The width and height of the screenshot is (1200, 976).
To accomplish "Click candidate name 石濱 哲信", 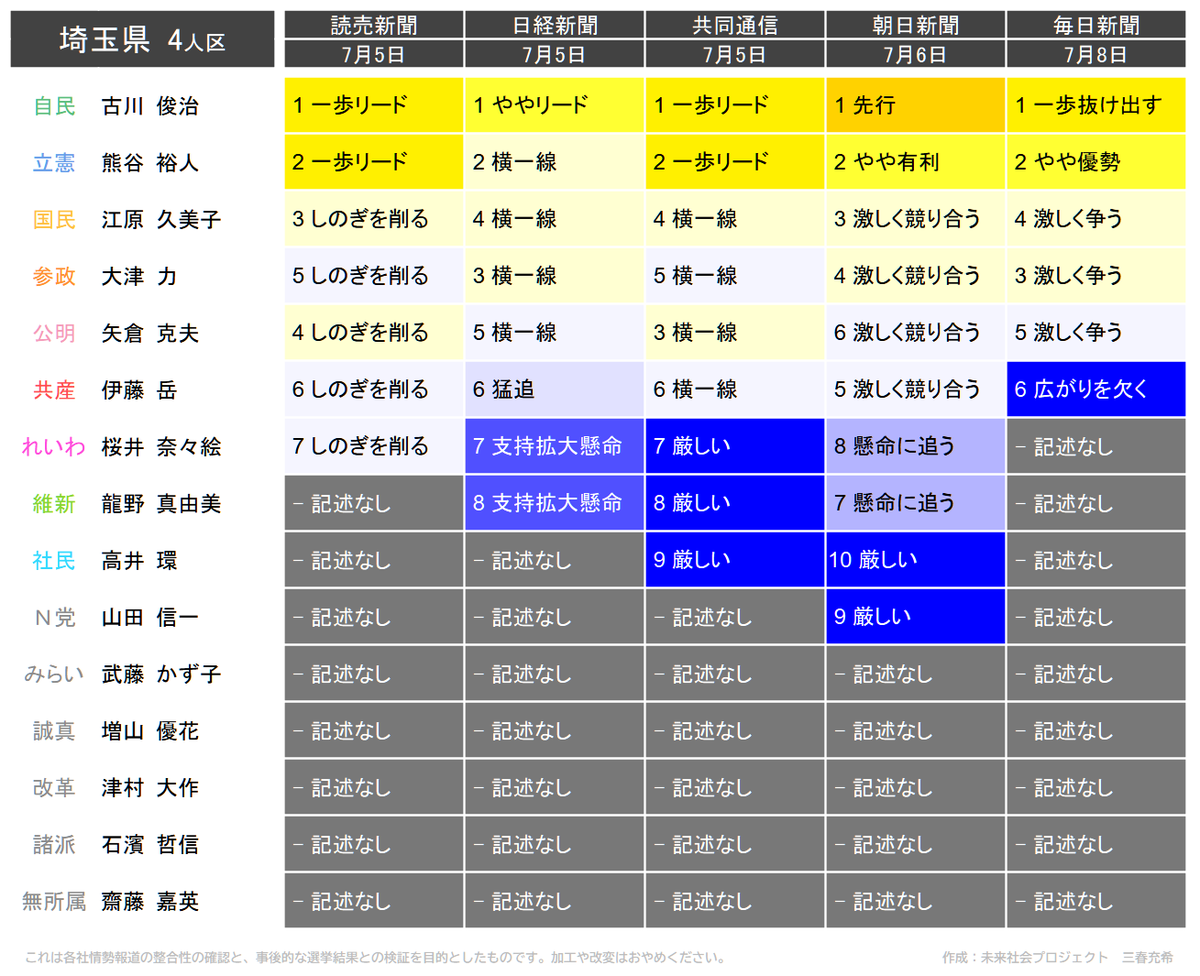I will pyautogui.click(x=150, y=845).
